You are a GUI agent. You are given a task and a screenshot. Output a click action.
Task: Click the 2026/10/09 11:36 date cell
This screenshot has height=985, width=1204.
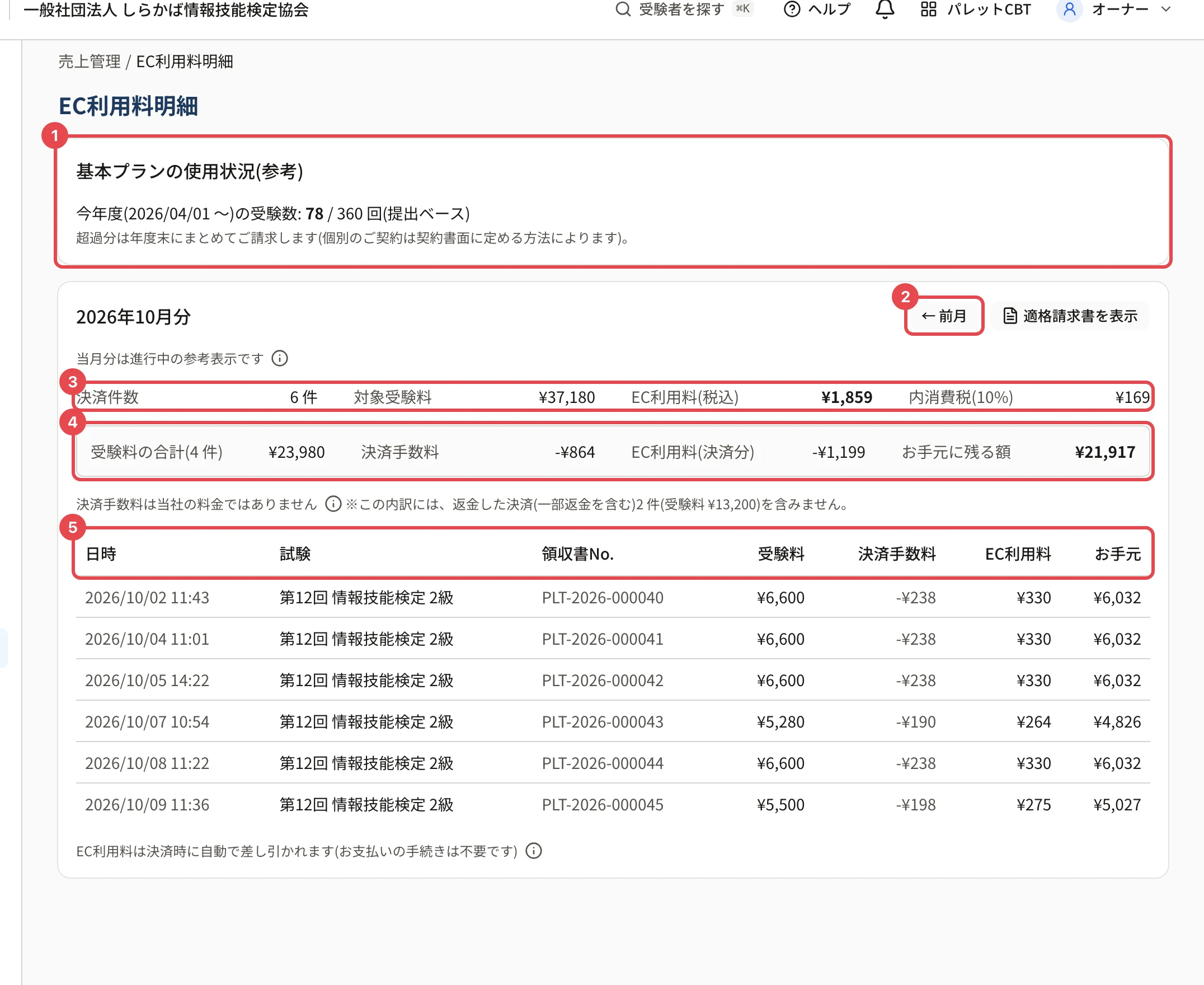point(147,805)
